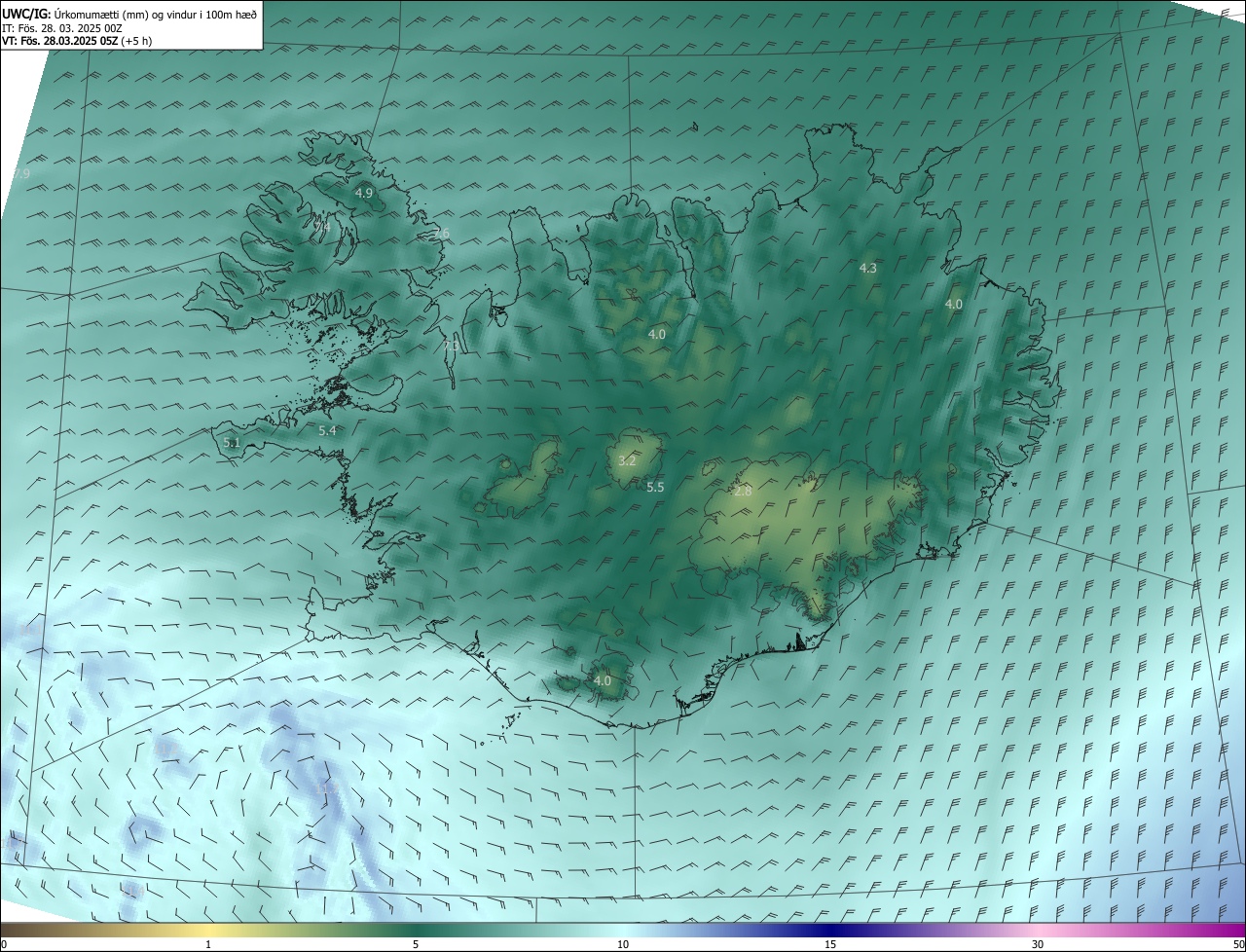
Task: Click the color scale tick labeled 30
Action: coord(1038,944)
